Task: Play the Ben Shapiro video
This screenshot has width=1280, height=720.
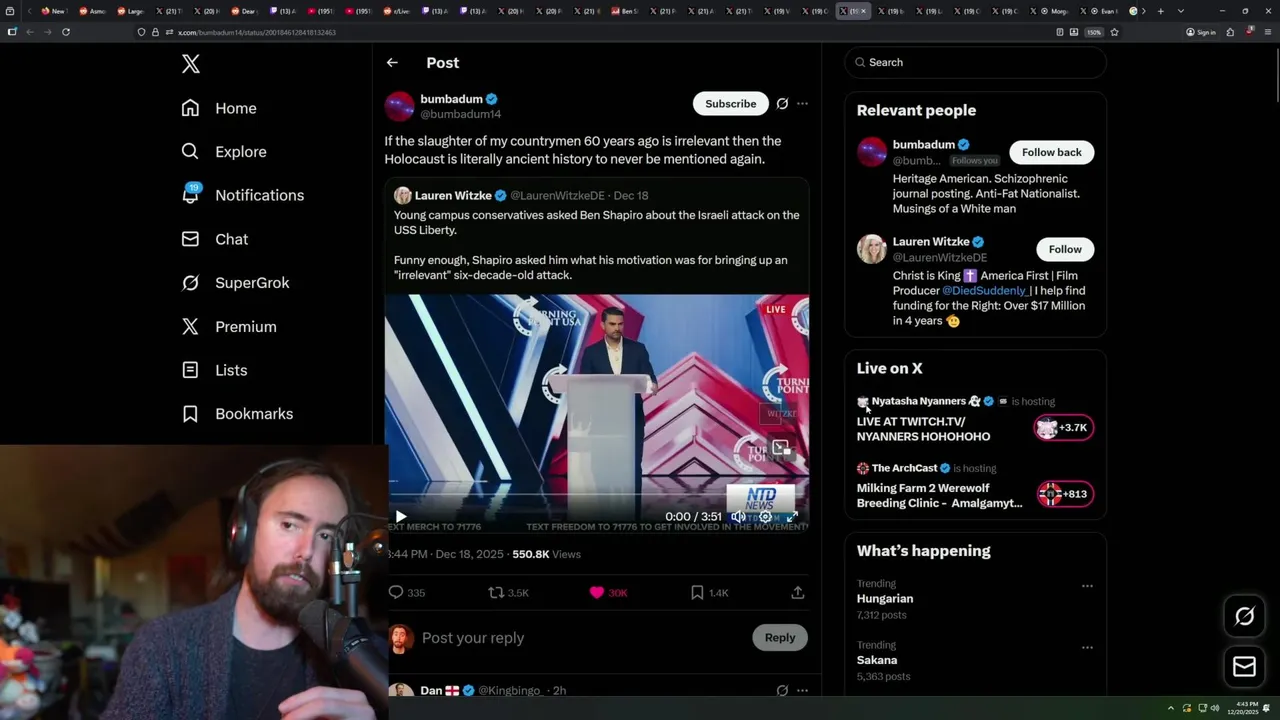Action: coord(401,517)
